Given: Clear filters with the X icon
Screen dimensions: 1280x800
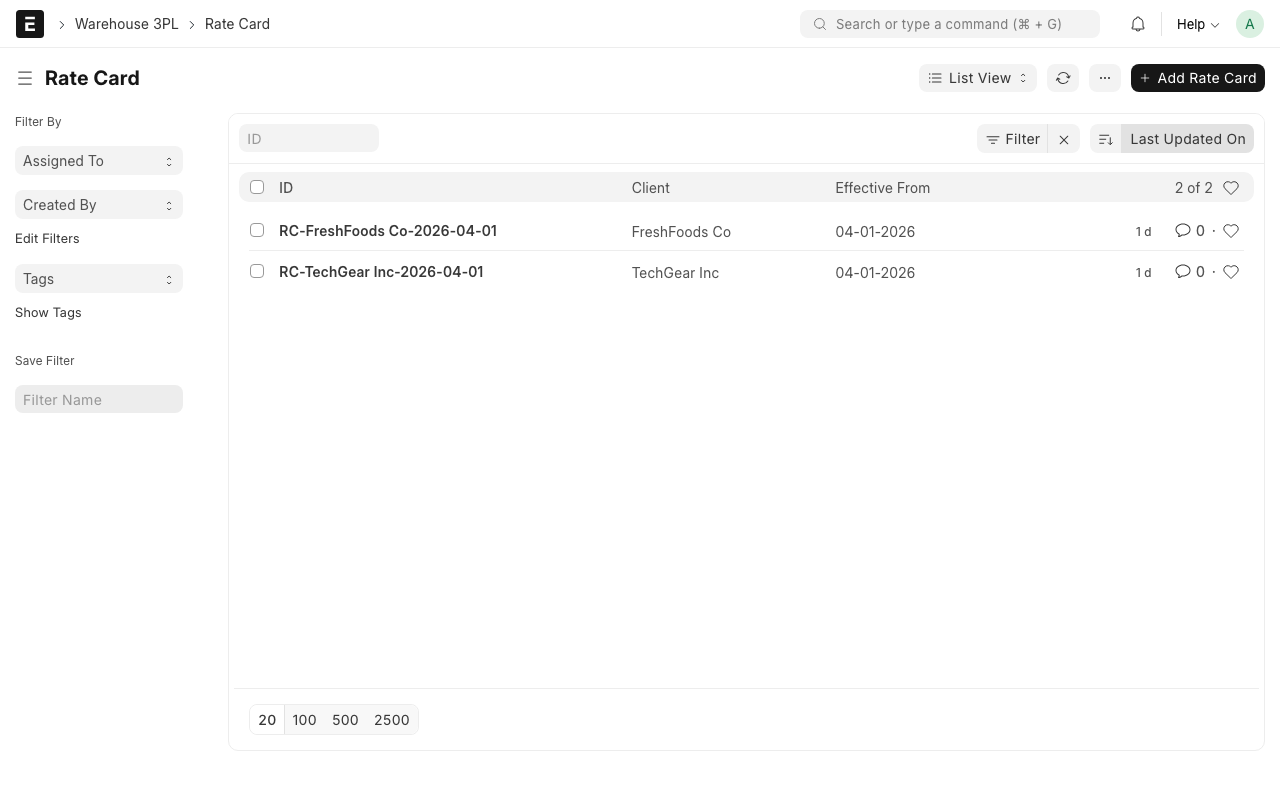Looking at the screenshot, I should point(1064,139).
